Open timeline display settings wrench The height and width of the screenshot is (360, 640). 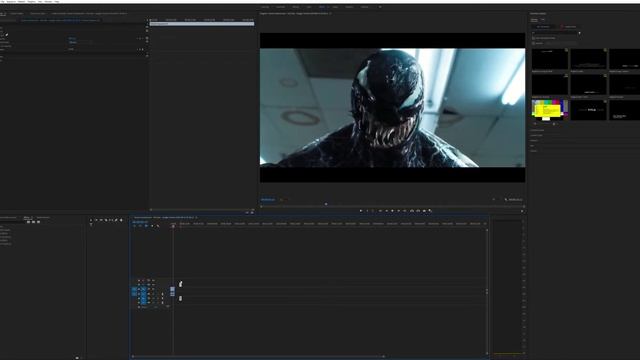[x=158, y=226]
